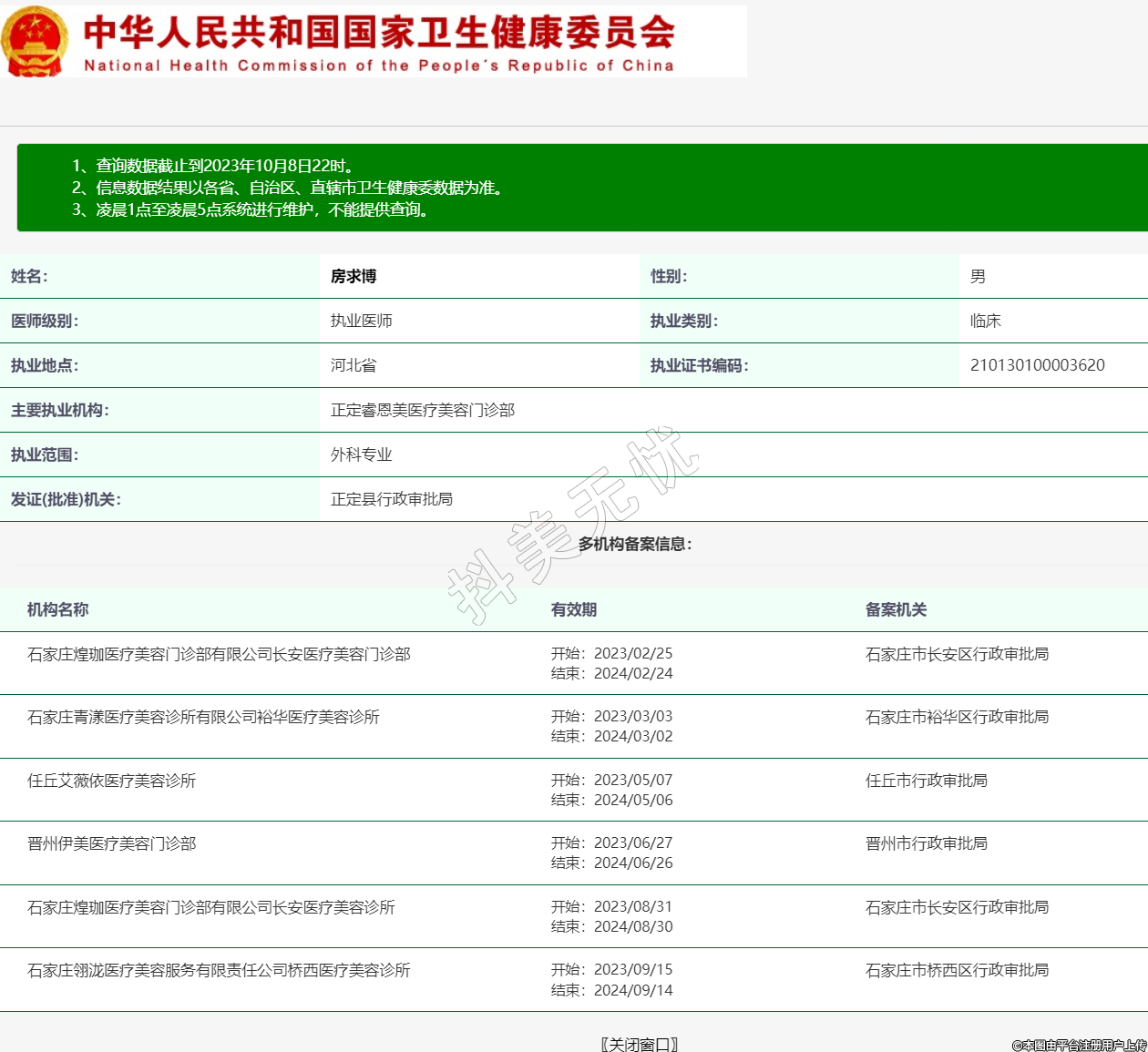
Task: Select the practice certificate number 210130100003620
Action: (x=1037, y=365)
